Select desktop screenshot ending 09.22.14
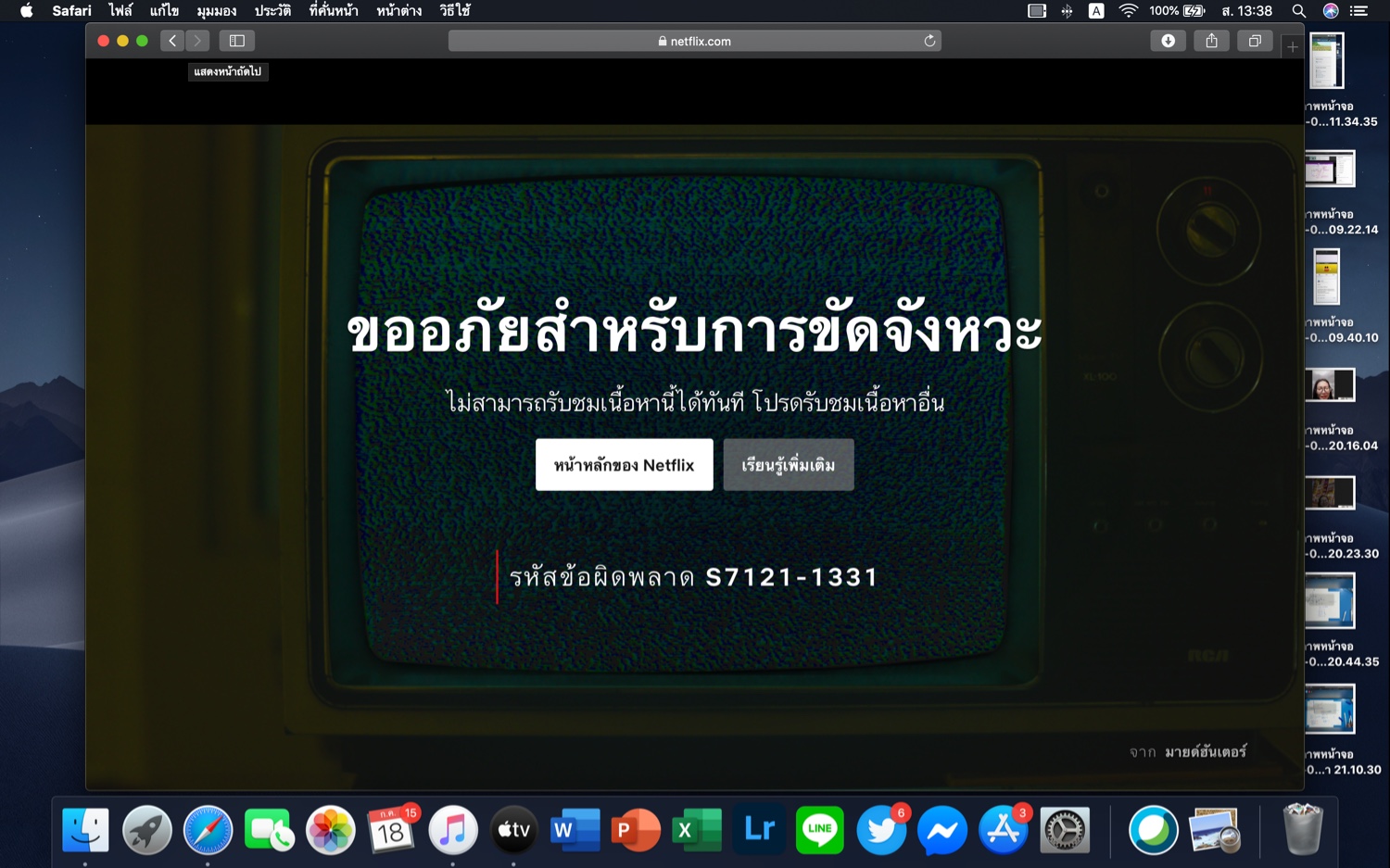The image size is (1390, 868). (1330, 170)
